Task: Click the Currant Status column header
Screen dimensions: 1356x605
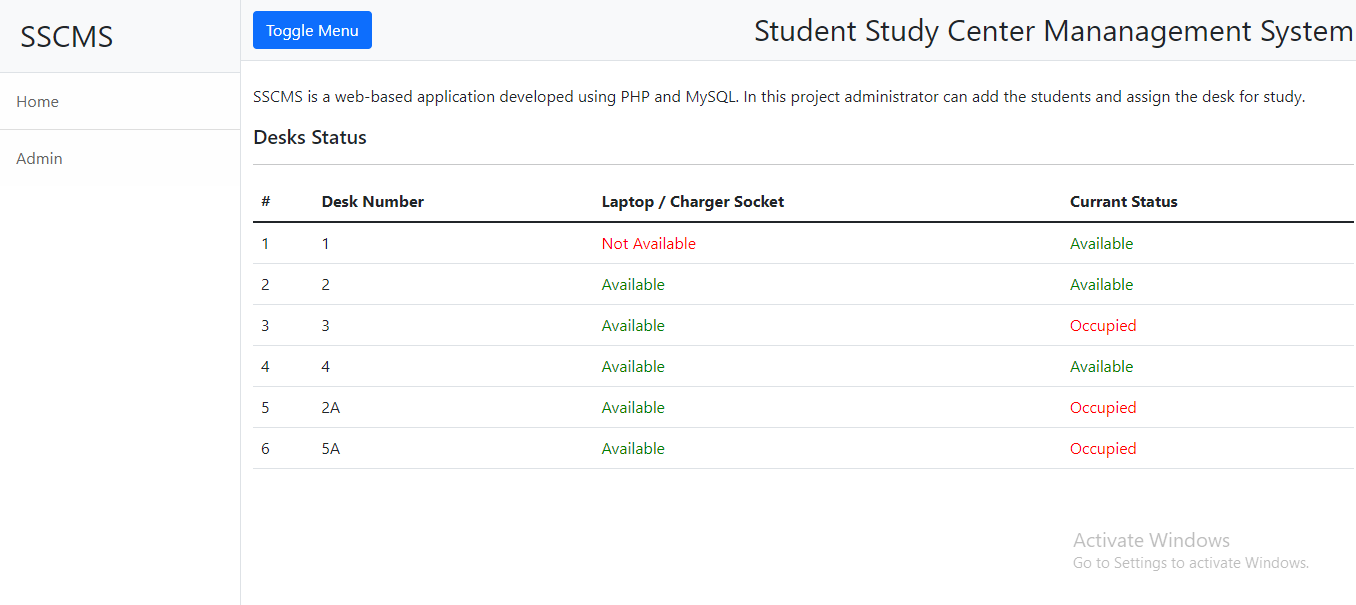Action: [x=1124, y=202]
